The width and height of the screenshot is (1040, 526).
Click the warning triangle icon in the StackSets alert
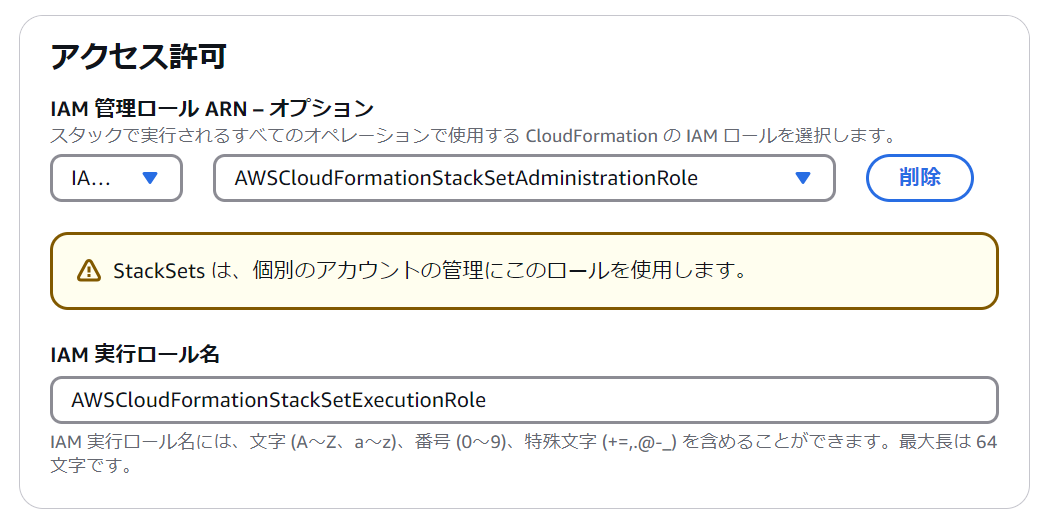pyautogui.click(x=88, y=270)
